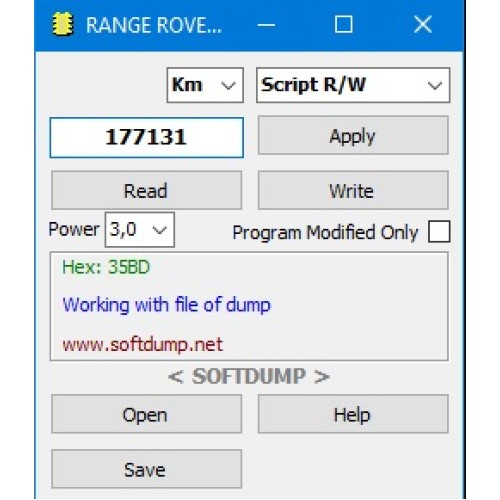Follow the www.softdump.net link

point(143,344)
